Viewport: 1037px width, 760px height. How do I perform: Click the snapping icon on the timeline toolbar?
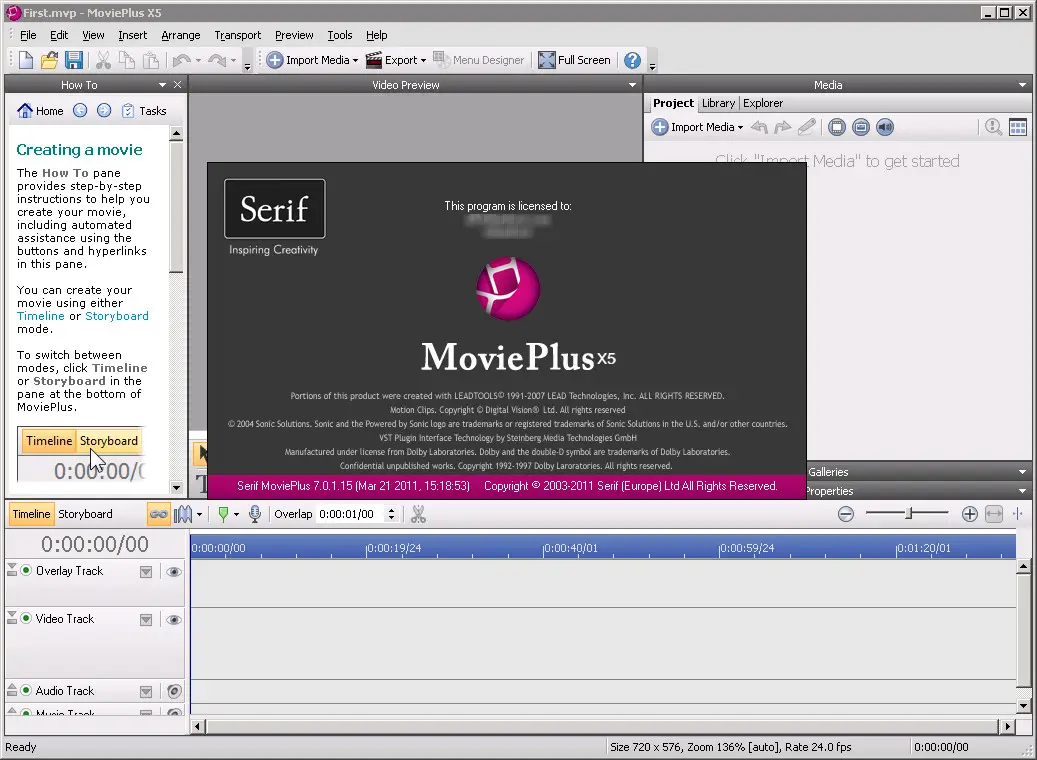pyautogui.click(x=183, y=514)
